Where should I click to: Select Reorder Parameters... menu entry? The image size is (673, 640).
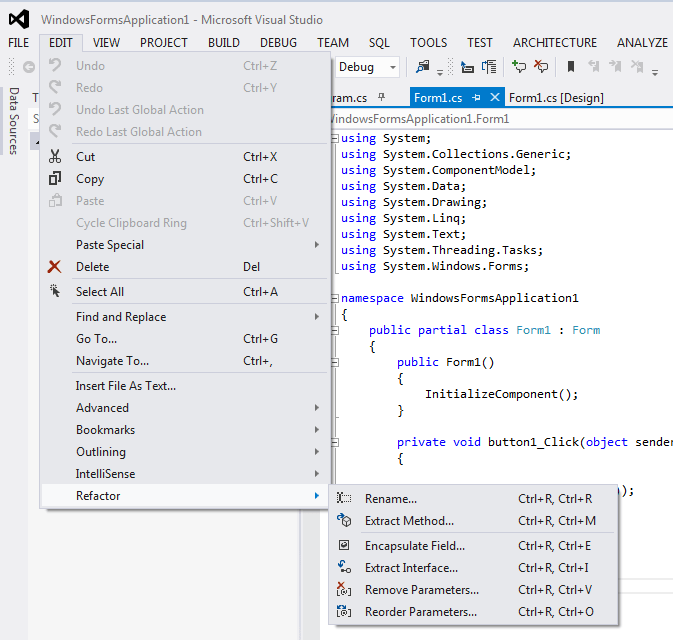(x=473, y=611)
